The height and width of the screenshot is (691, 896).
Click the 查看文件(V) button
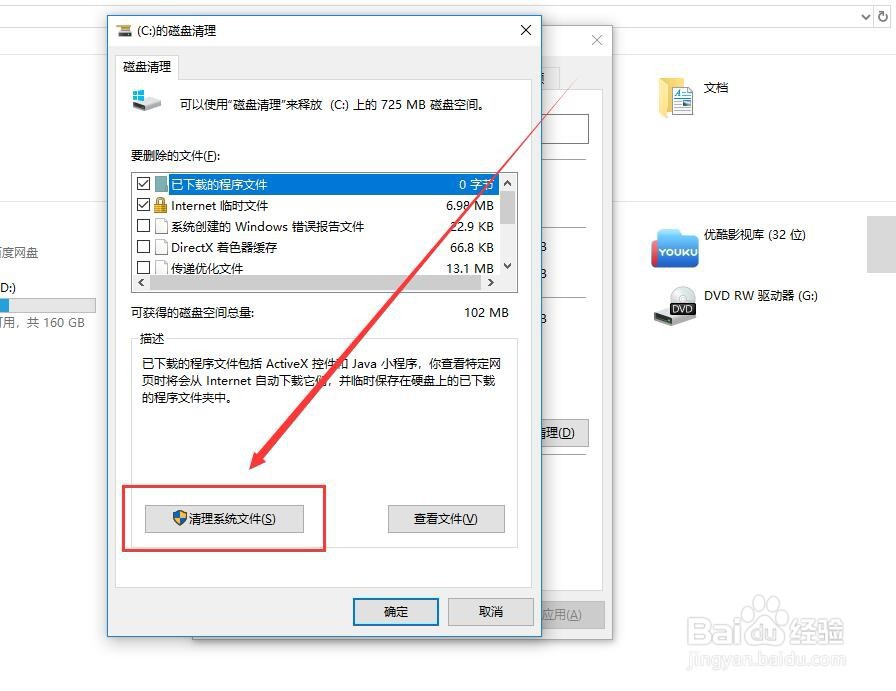click(446, 518)
